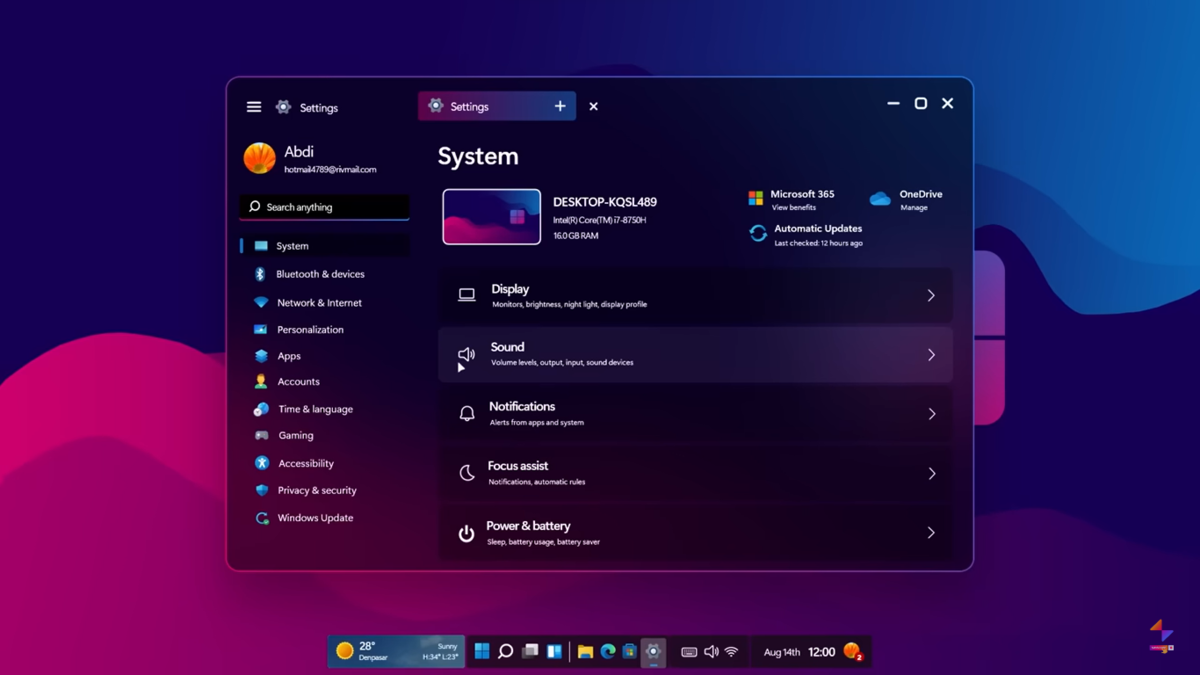Click the Abdi profile avatar
Viewport: 1200px width, 675px height.
click(x=259, y=158)
